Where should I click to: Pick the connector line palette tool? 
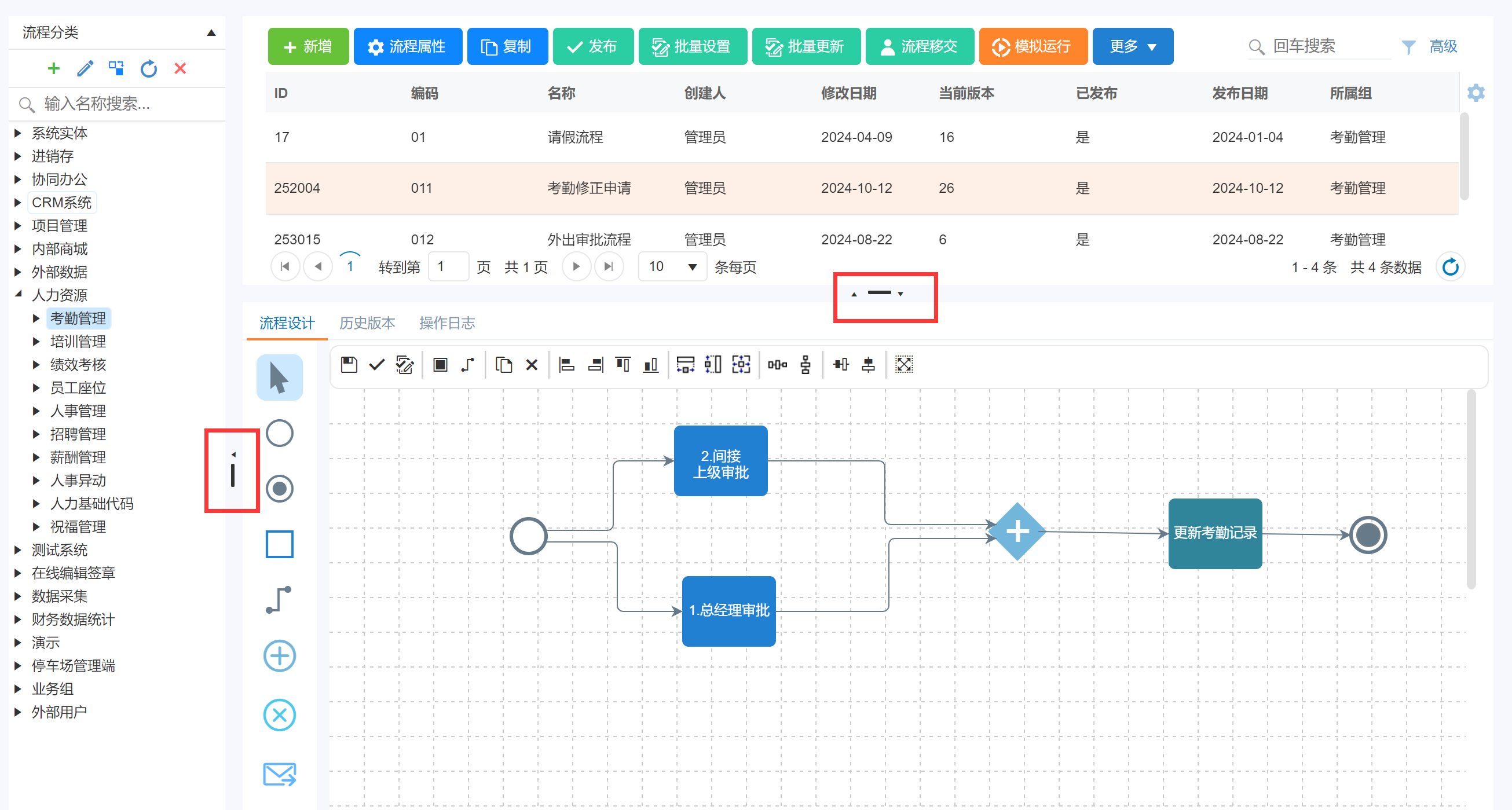(x=279, y=599)
